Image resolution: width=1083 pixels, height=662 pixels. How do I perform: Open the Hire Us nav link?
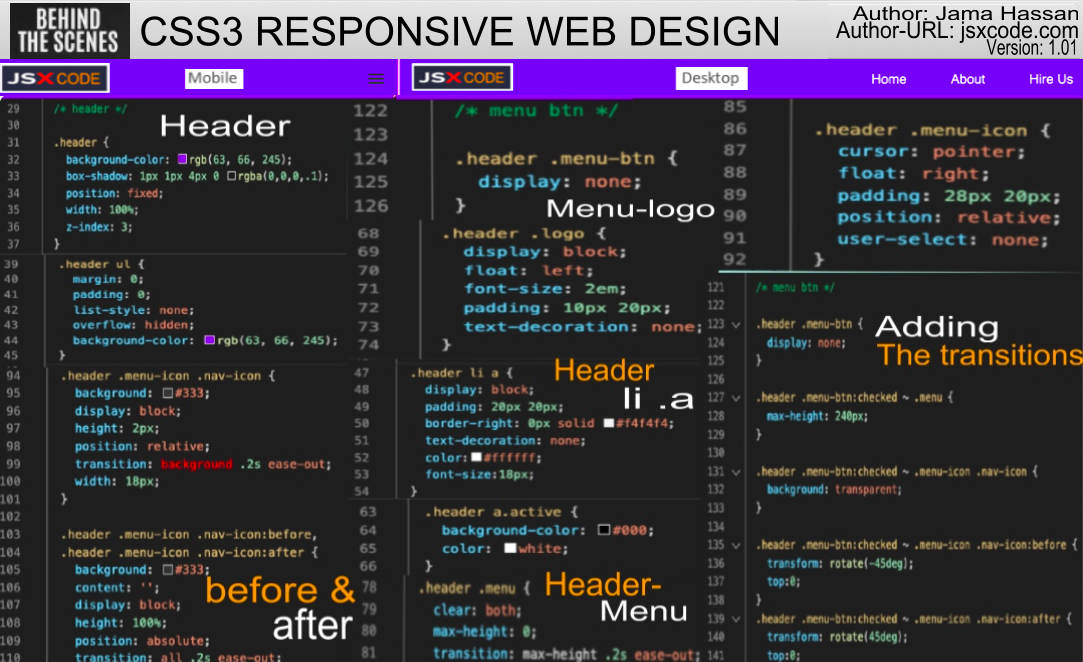[x=1051, y=79]
